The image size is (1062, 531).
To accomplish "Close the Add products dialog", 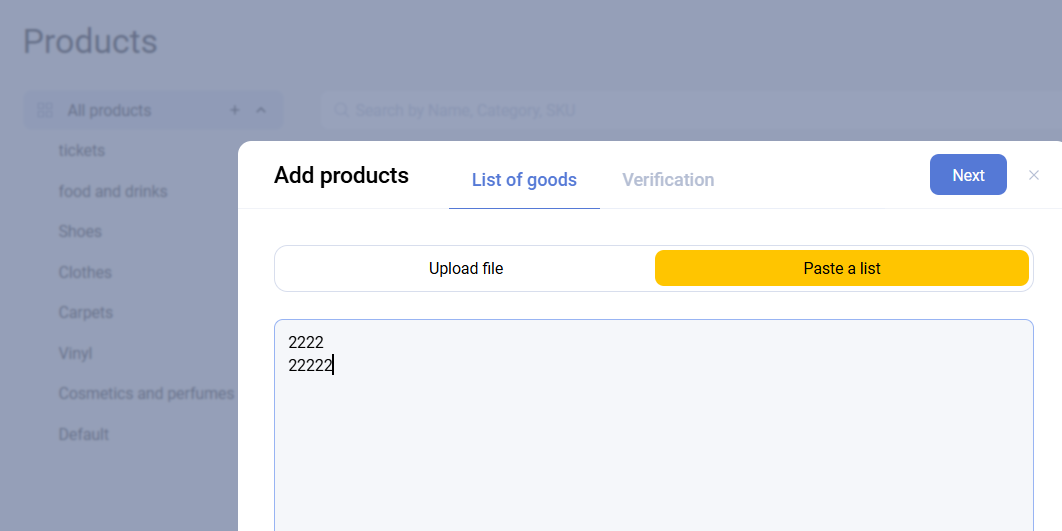I will click(1034, 175).
